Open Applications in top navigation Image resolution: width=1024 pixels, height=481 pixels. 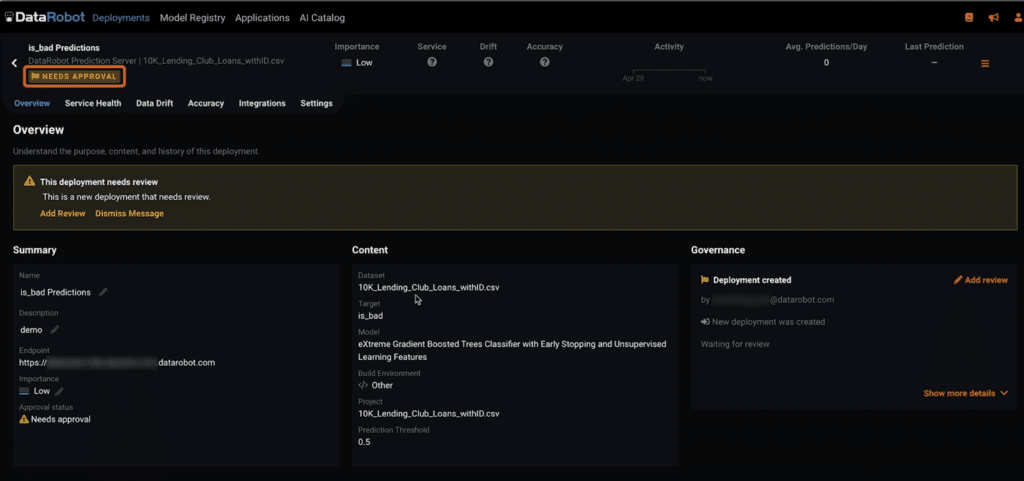click(262, 18)
